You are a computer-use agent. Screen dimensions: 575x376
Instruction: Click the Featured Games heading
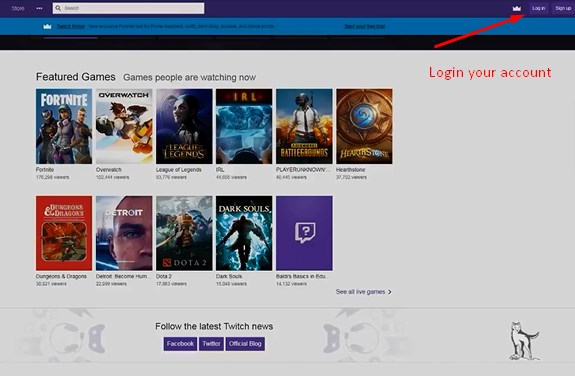pos(76,77)
